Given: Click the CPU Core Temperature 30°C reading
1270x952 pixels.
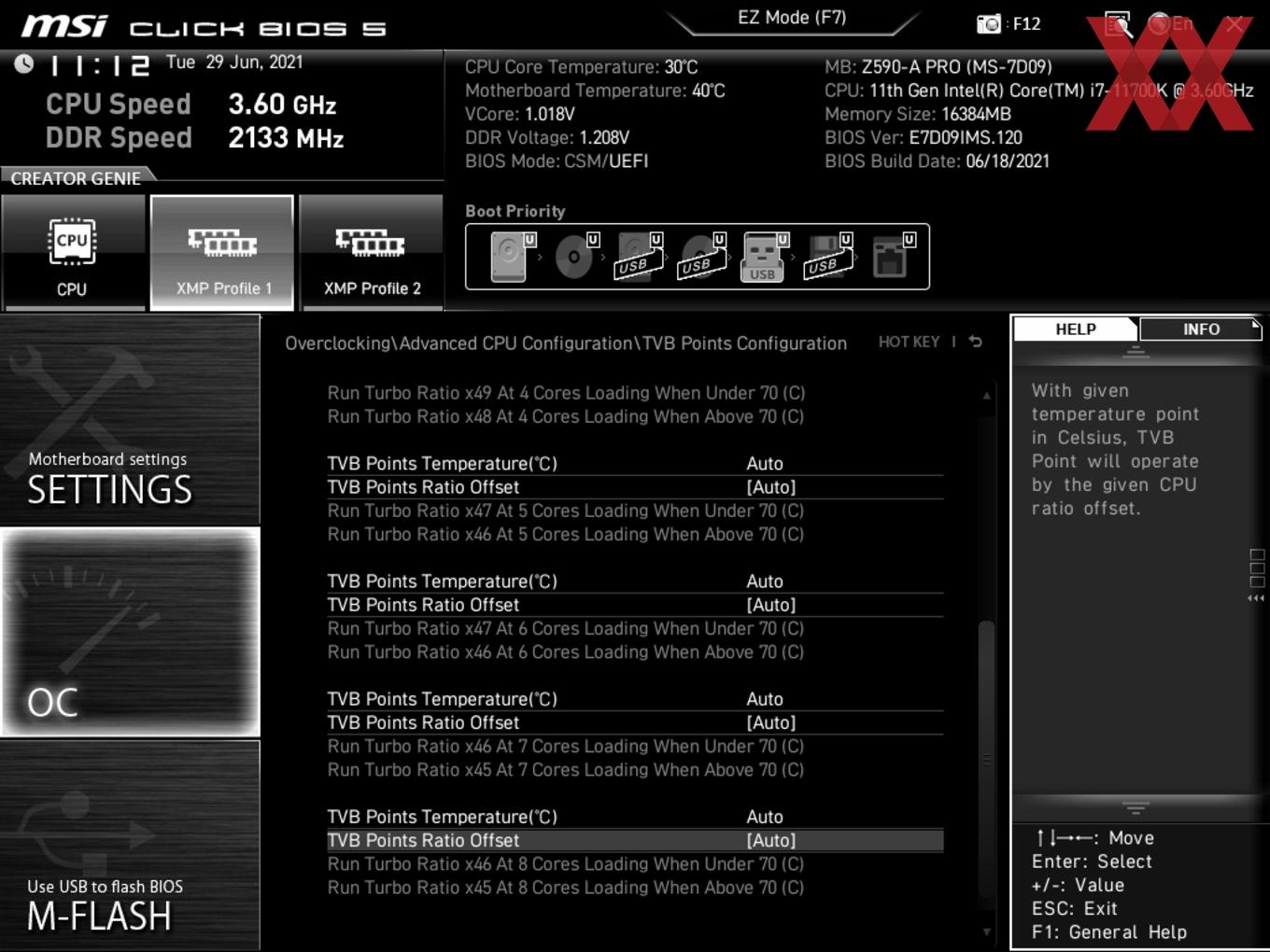Looking at the screenshot, I should pyautogui.click(x=582, y=67).
